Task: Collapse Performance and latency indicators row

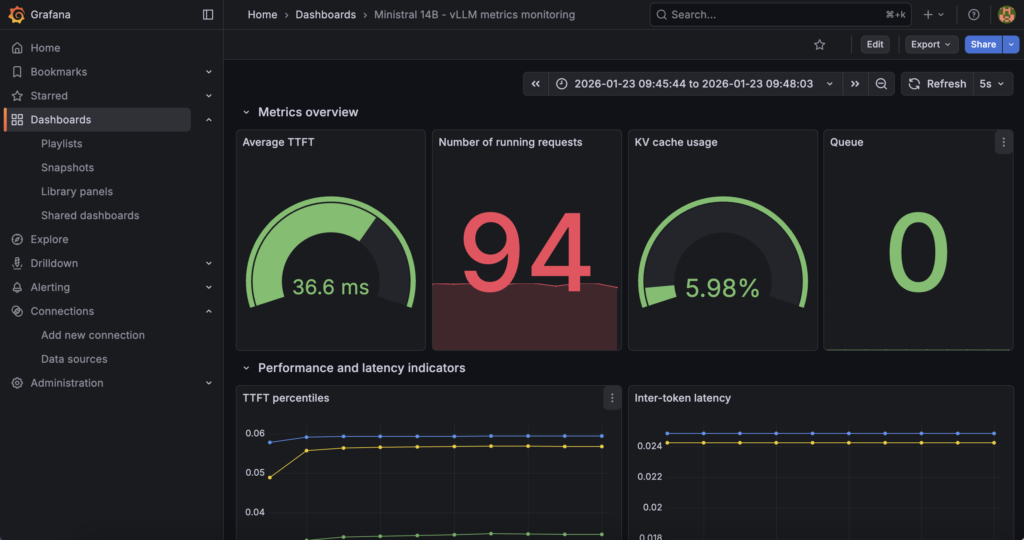Action: tap(247, 368)
